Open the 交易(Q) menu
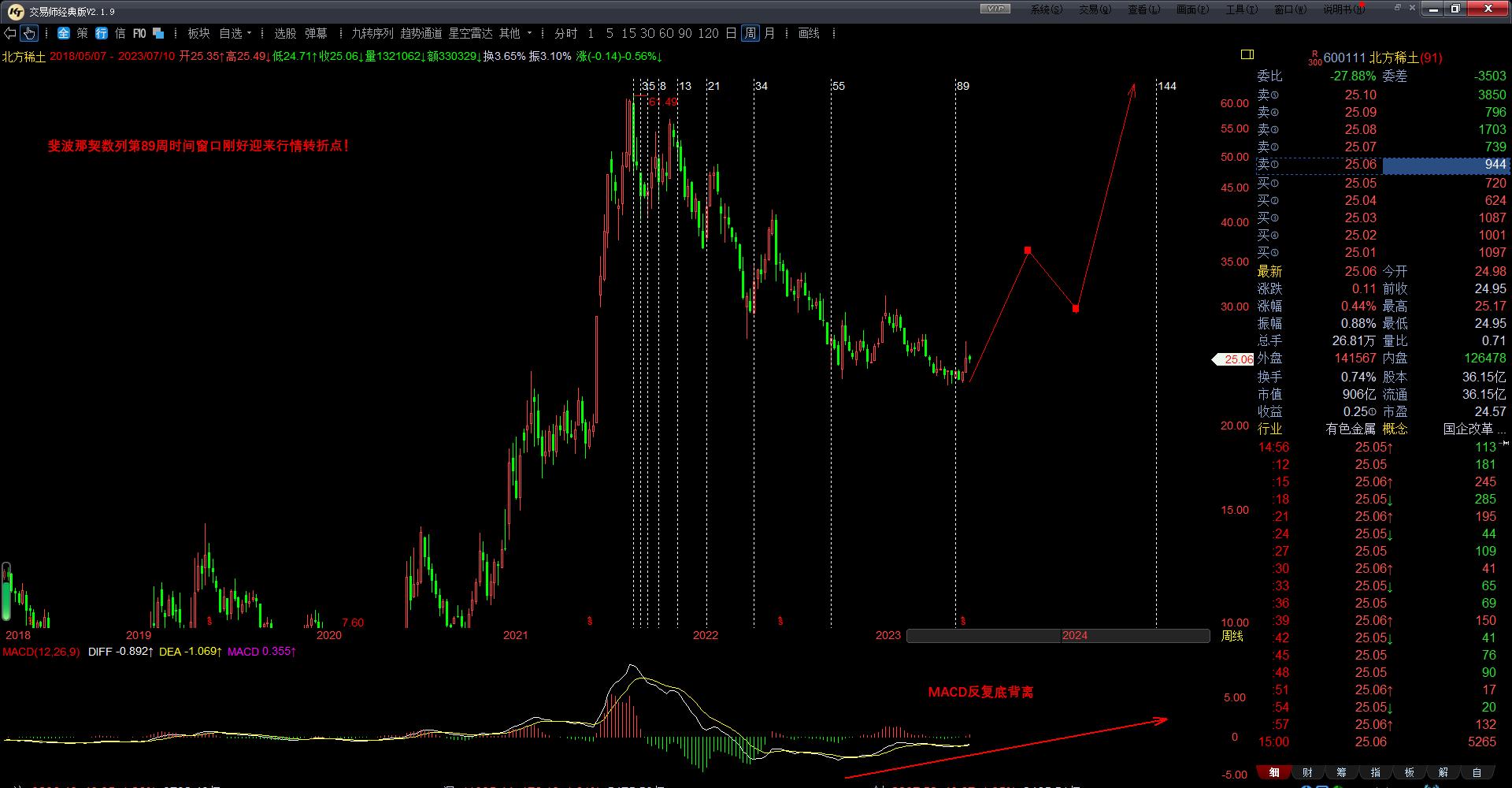1512x788 pixels. [1095, 9]
